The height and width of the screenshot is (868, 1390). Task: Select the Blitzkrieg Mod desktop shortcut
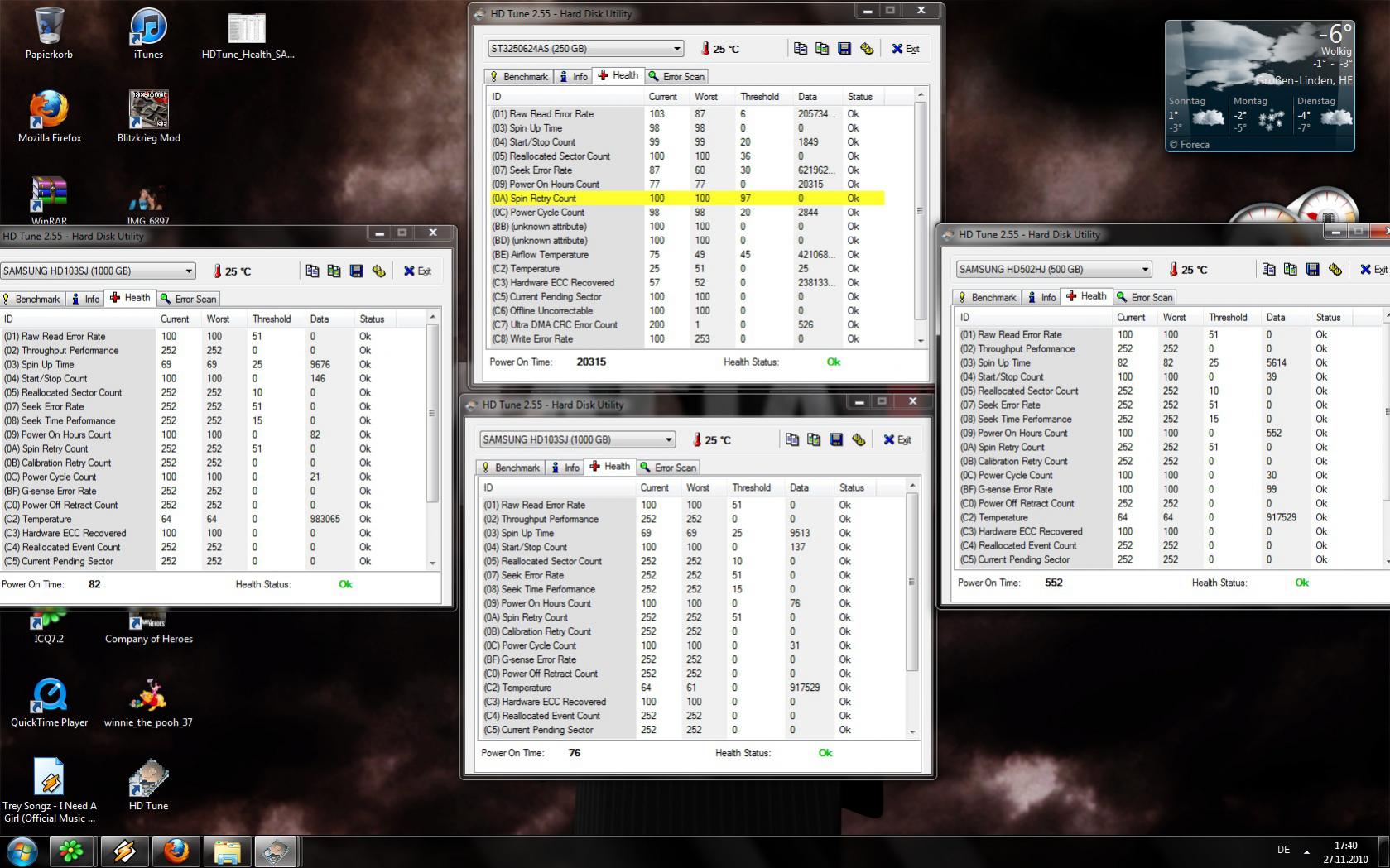tap(149, 116)
